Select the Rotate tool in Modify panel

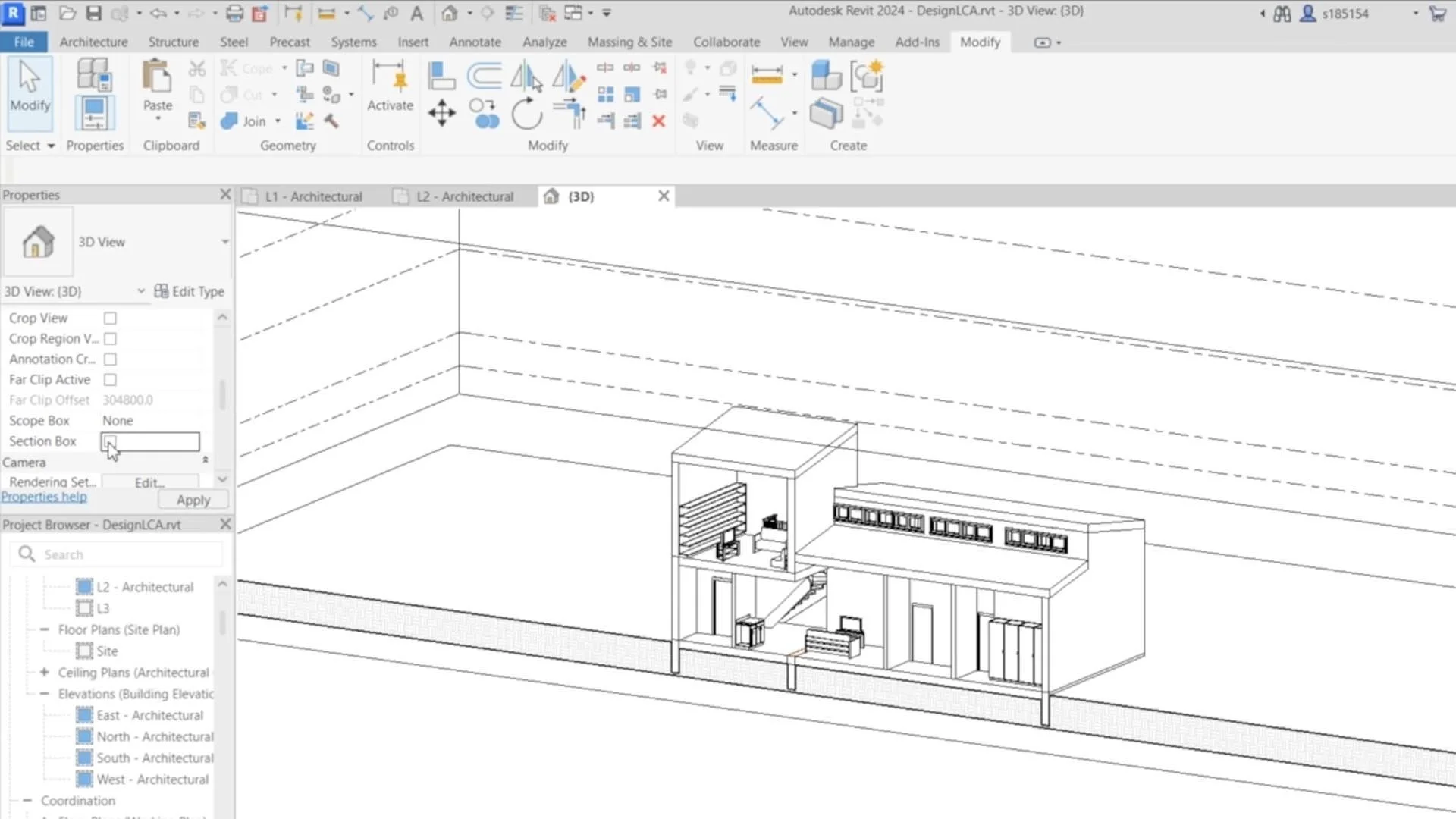point(526,115)
